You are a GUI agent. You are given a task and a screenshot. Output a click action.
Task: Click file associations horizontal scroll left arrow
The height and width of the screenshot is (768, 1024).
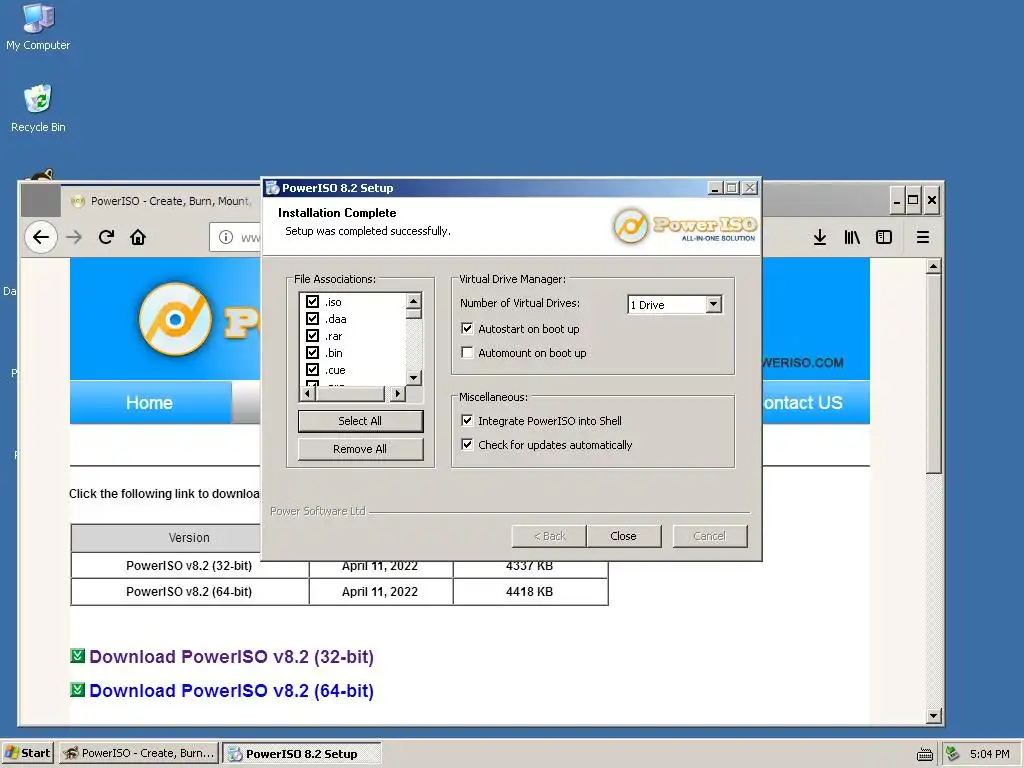pyautogui.click(x=307, y=393)
